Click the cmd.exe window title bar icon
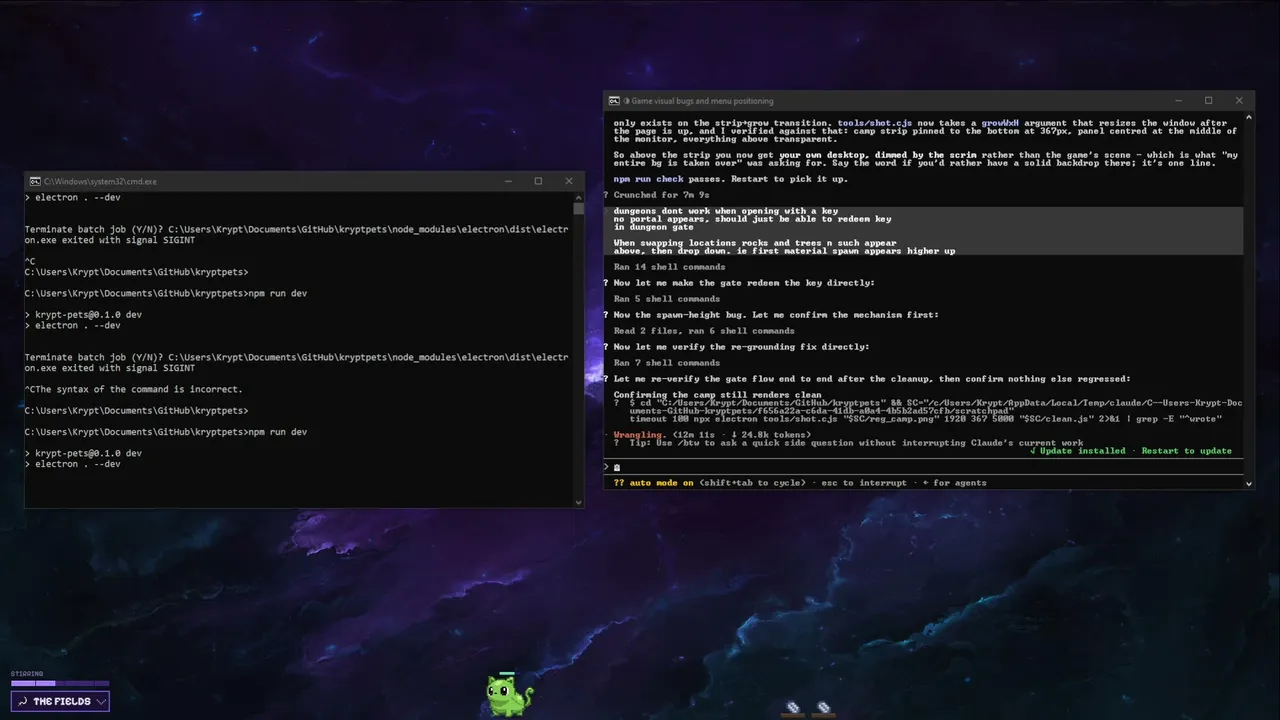The height and width of the screenshot is (720, 1280). pyautogui.click(x=35, y=181)
